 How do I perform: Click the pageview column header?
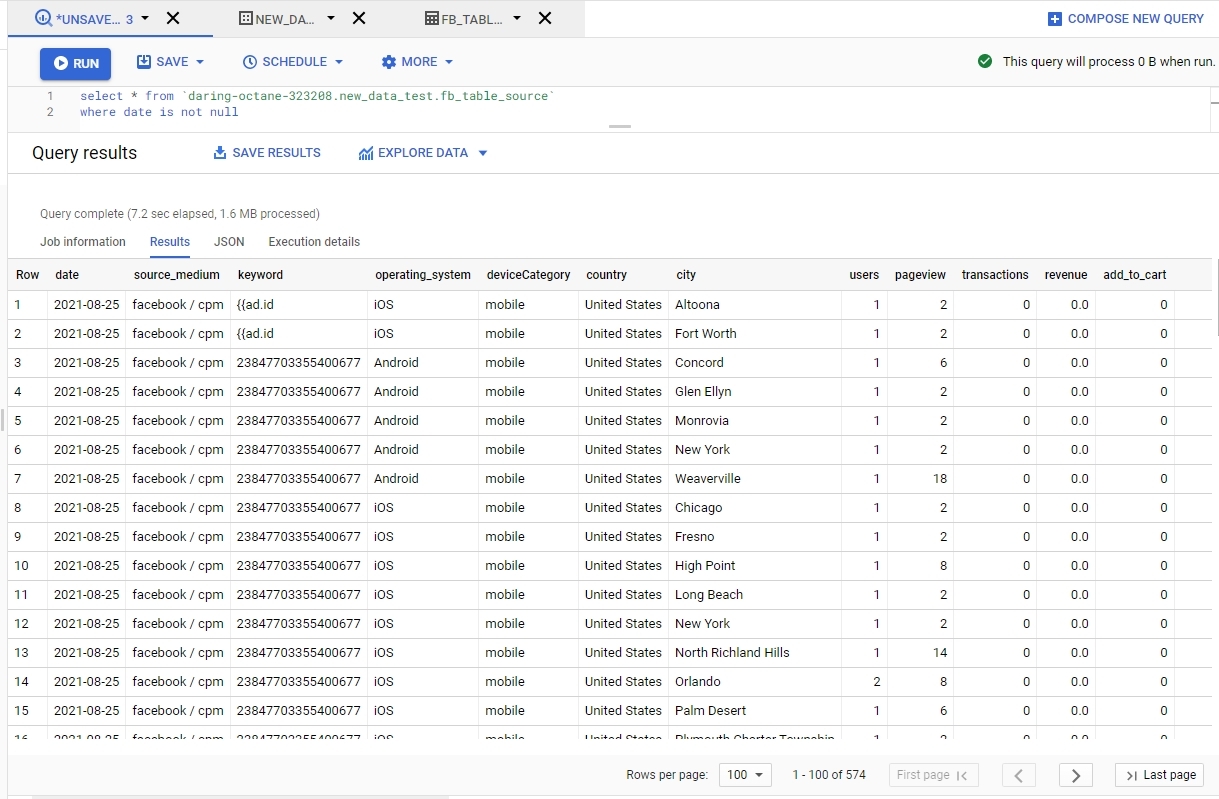click(920, 275)
